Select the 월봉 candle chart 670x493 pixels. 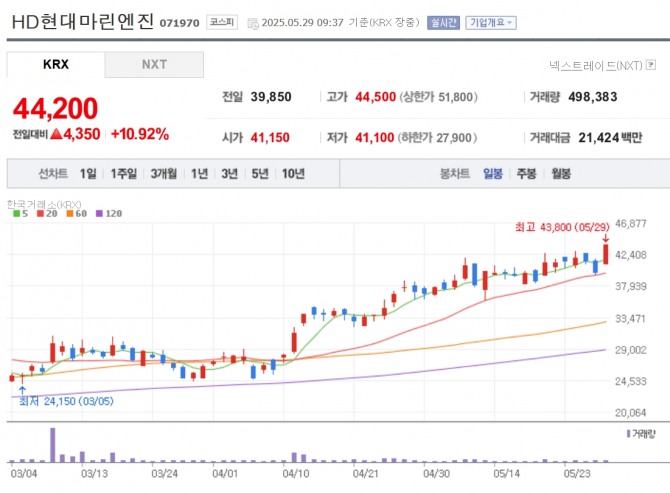click(561, 173)
